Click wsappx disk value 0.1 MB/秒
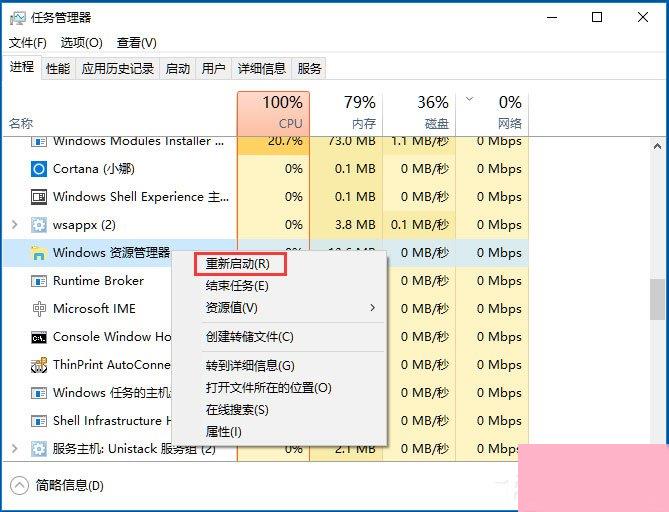The width and height of the screenshot is (669, 512). click(420, 225)
